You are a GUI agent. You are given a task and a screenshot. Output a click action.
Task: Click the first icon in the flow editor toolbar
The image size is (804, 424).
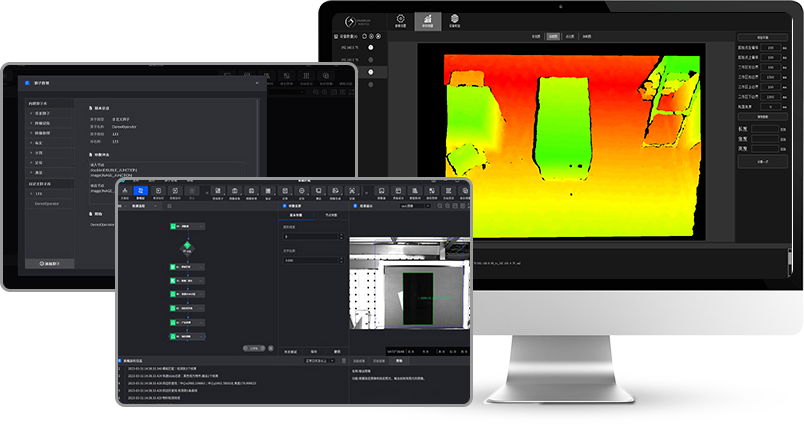point(123,190)
